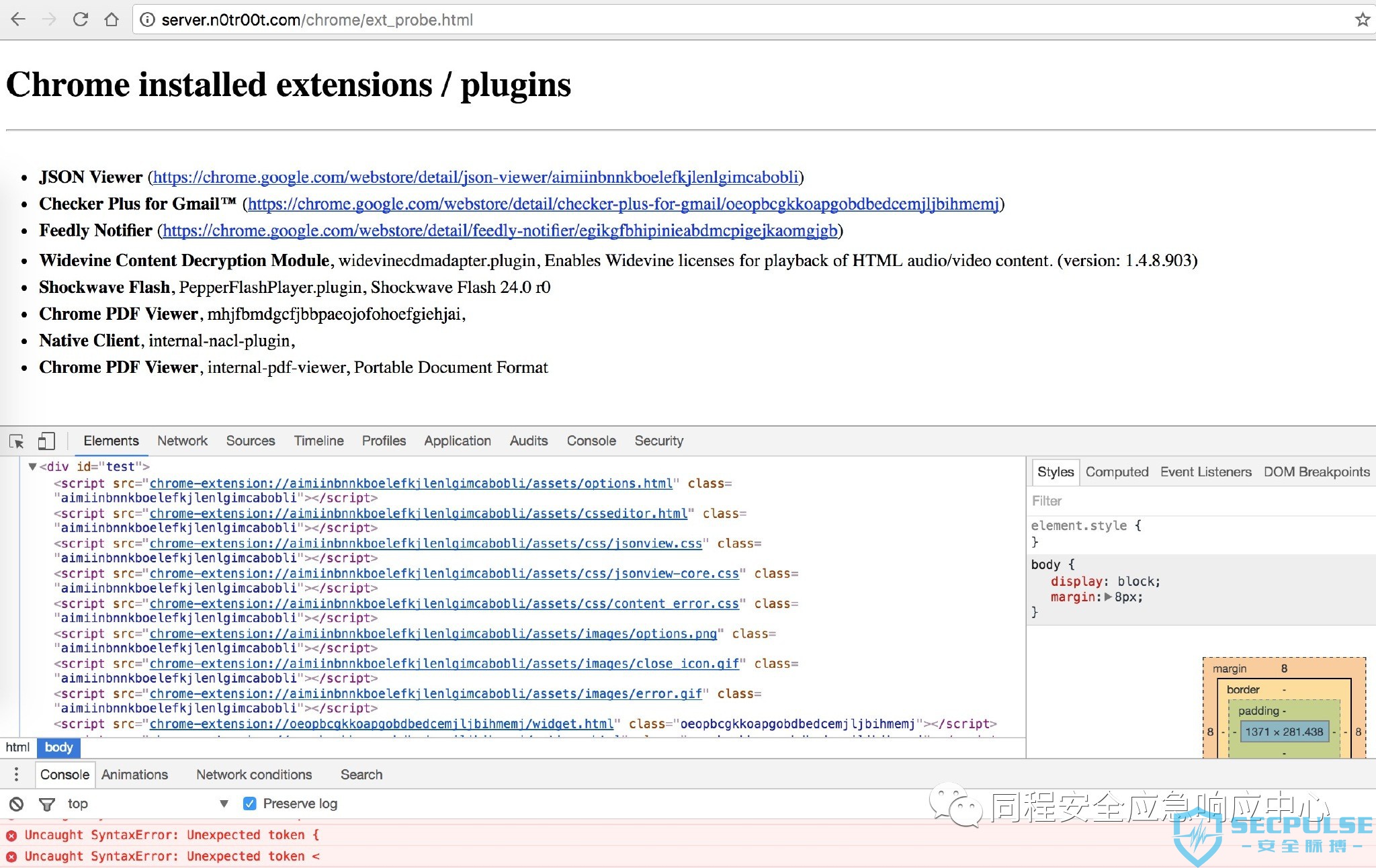Image resolution: width=1376 pixels, height=868 pixels.
Task: Open the console drawer three-dot menu
Action: coord(16,775)
